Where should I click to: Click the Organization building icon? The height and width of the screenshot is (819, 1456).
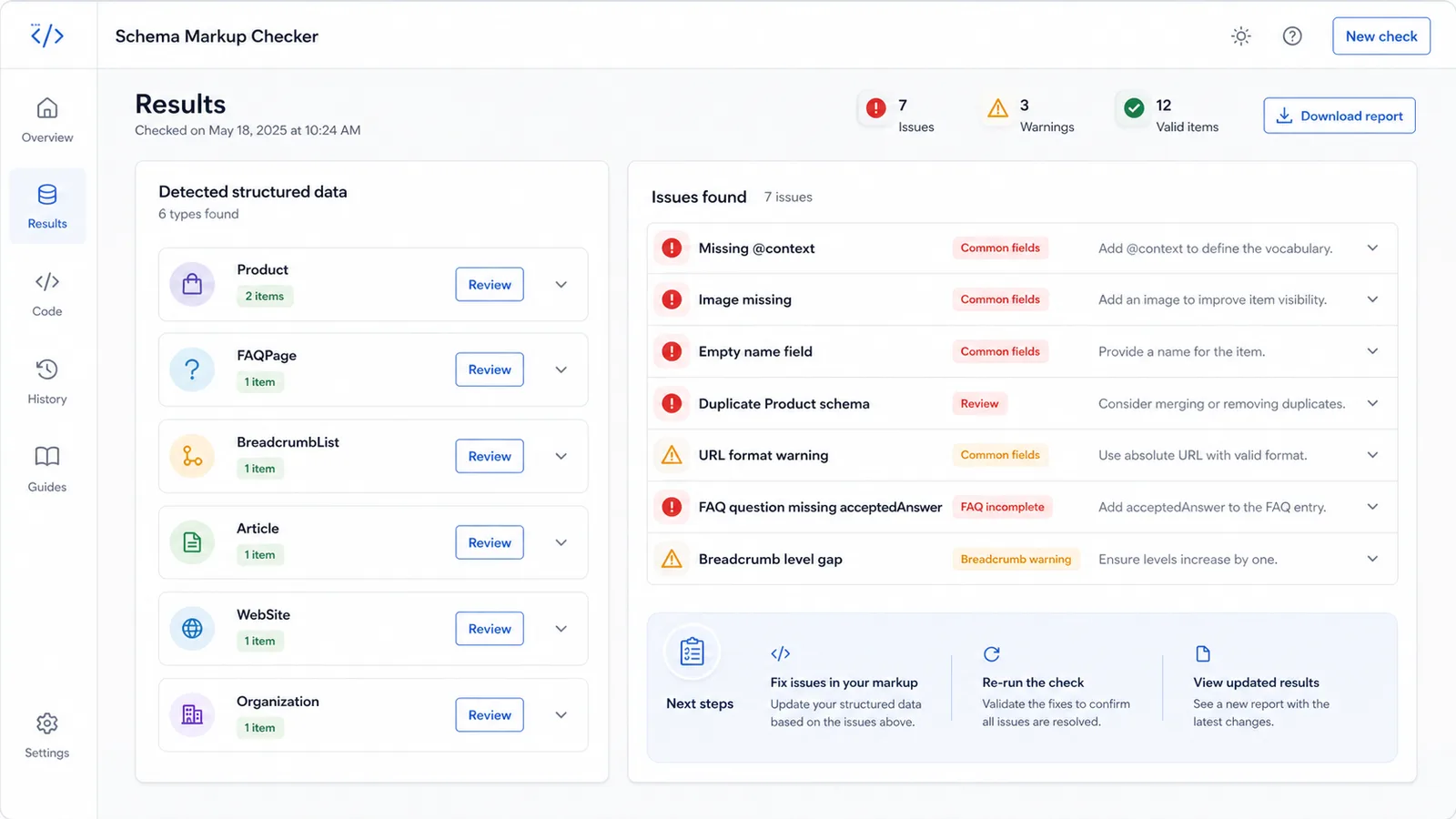(x=192, y=714)
